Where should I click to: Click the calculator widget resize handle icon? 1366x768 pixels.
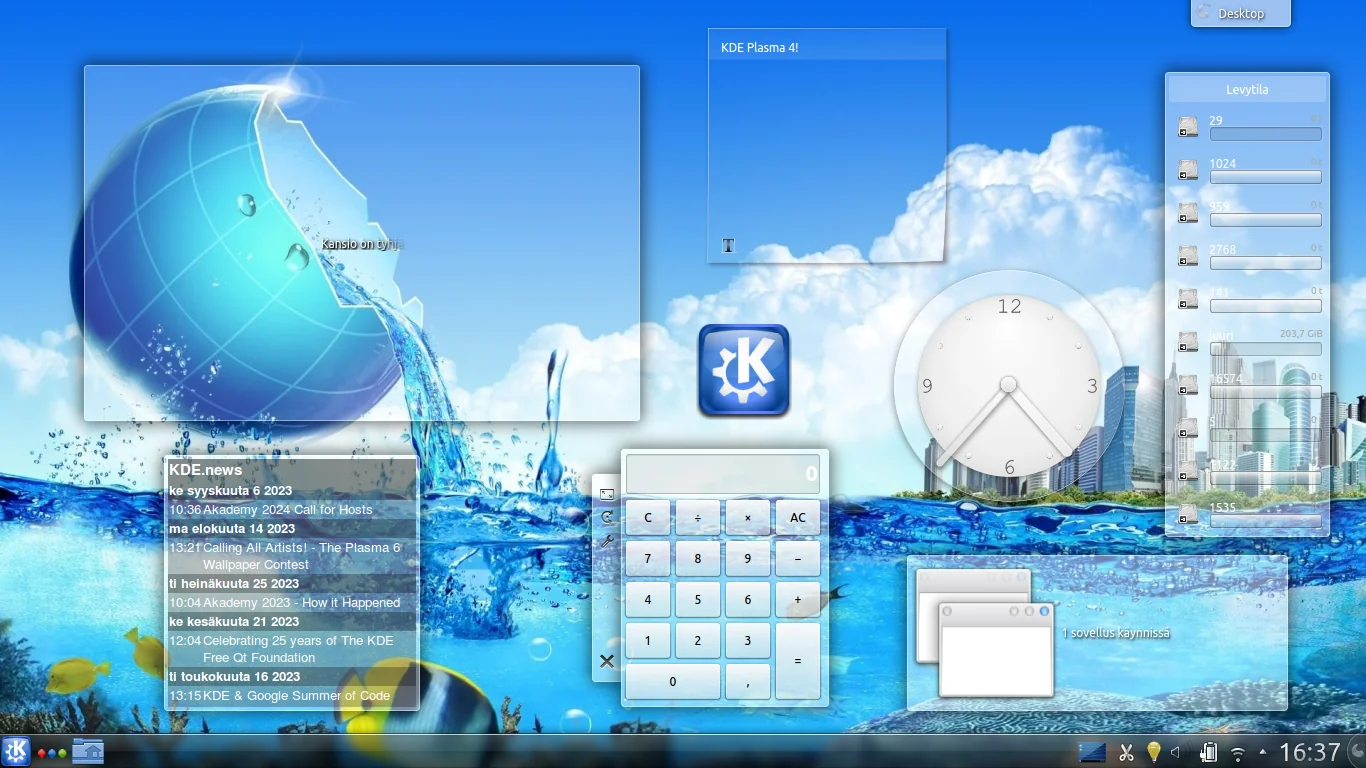[x=606, y=494]
